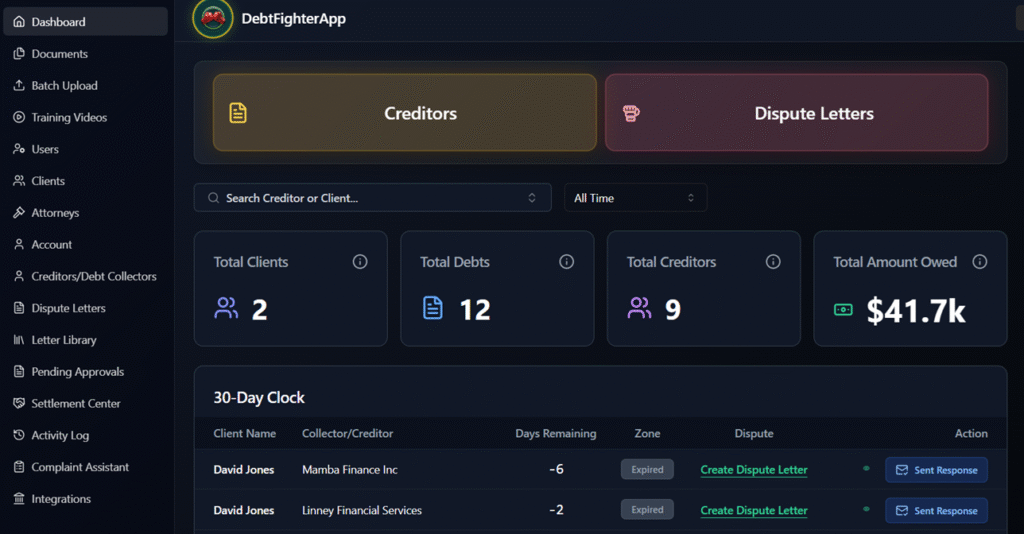The width and height of the screenshot is (1024, 534).
Task: Click the info icon on Total Clients card
Action: [x=360, y=262]
